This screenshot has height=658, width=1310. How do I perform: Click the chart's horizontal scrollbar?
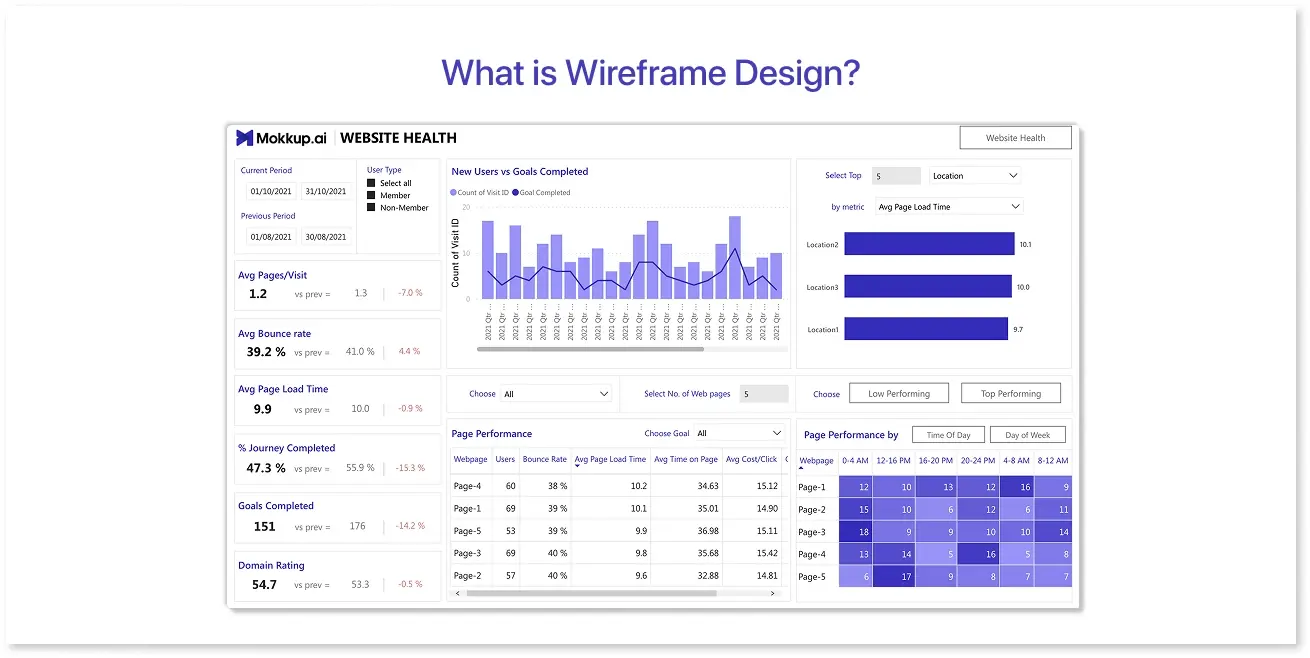(x=591, y=349)
